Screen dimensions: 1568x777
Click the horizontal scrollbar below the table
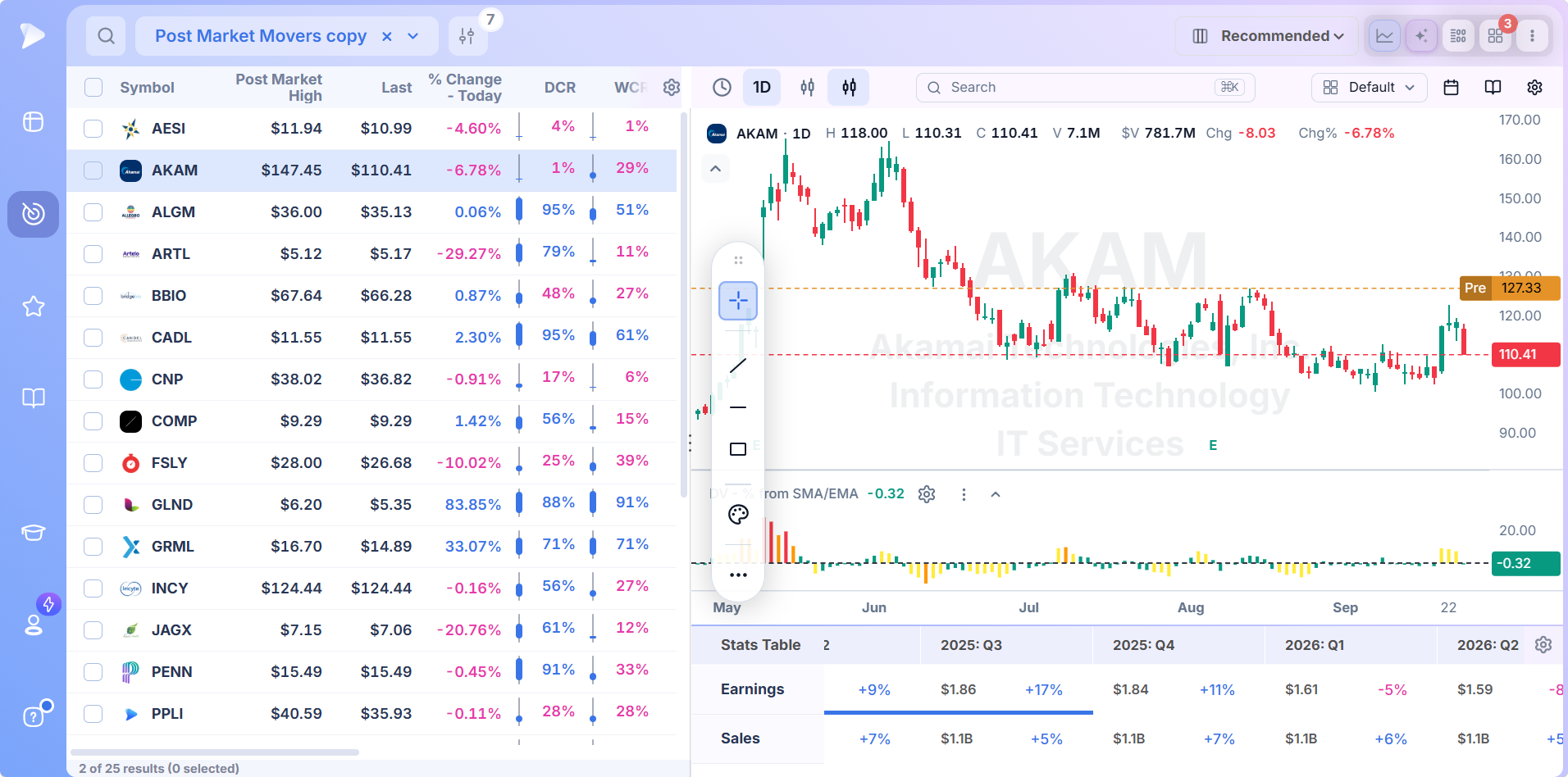point(215,752)
